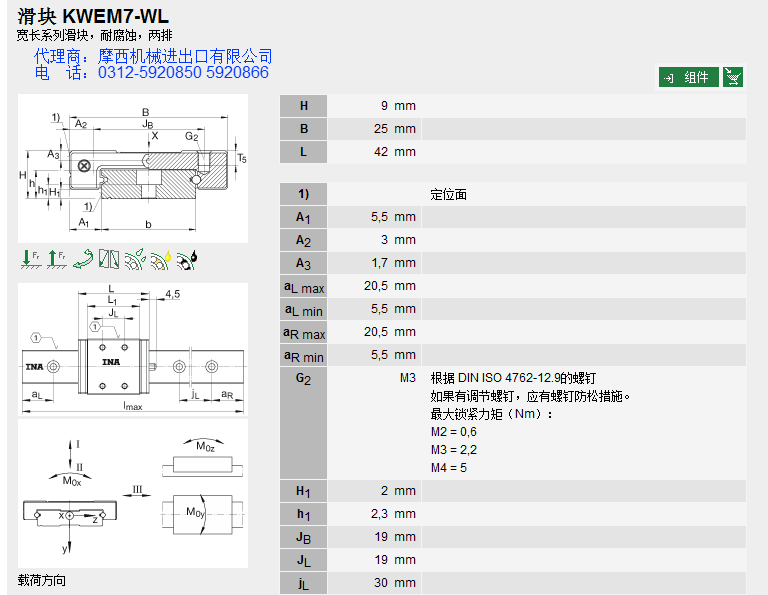Screen dimensions: 768x595
Task: Open the carriage cross-section drawing
Action: pos(133,169)
